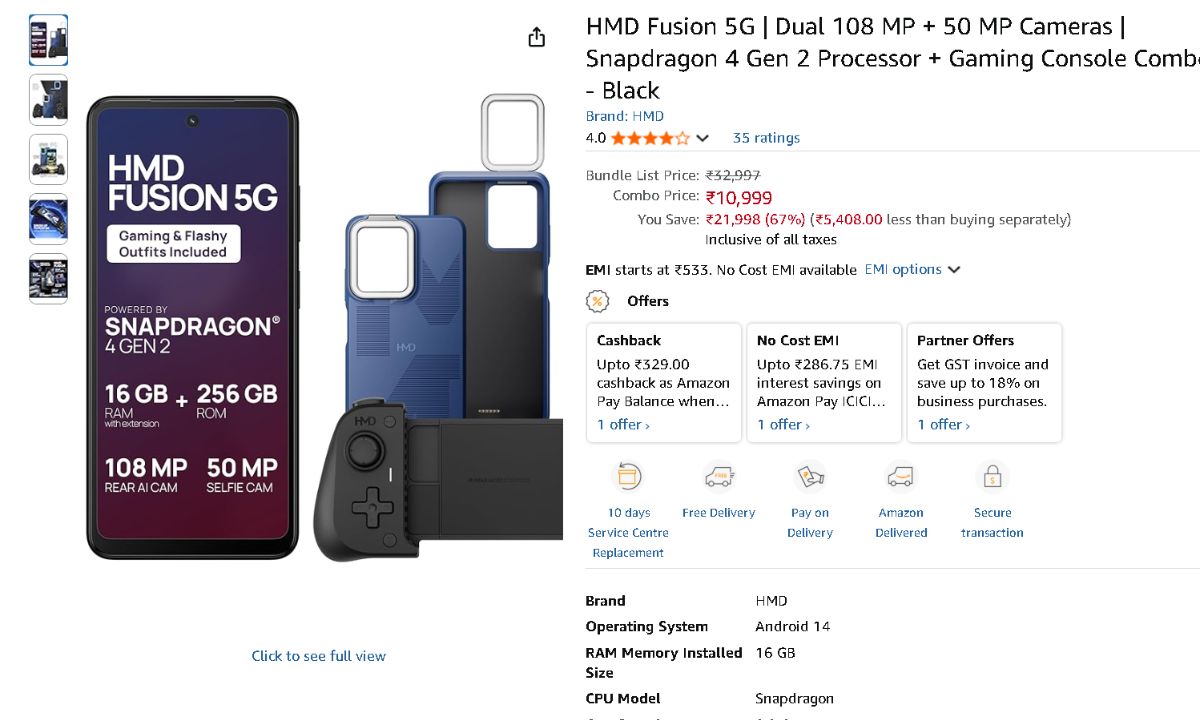Click the 'Click to see full view' text
Screen dimensions: 1200x720
[x=318, y=656]
